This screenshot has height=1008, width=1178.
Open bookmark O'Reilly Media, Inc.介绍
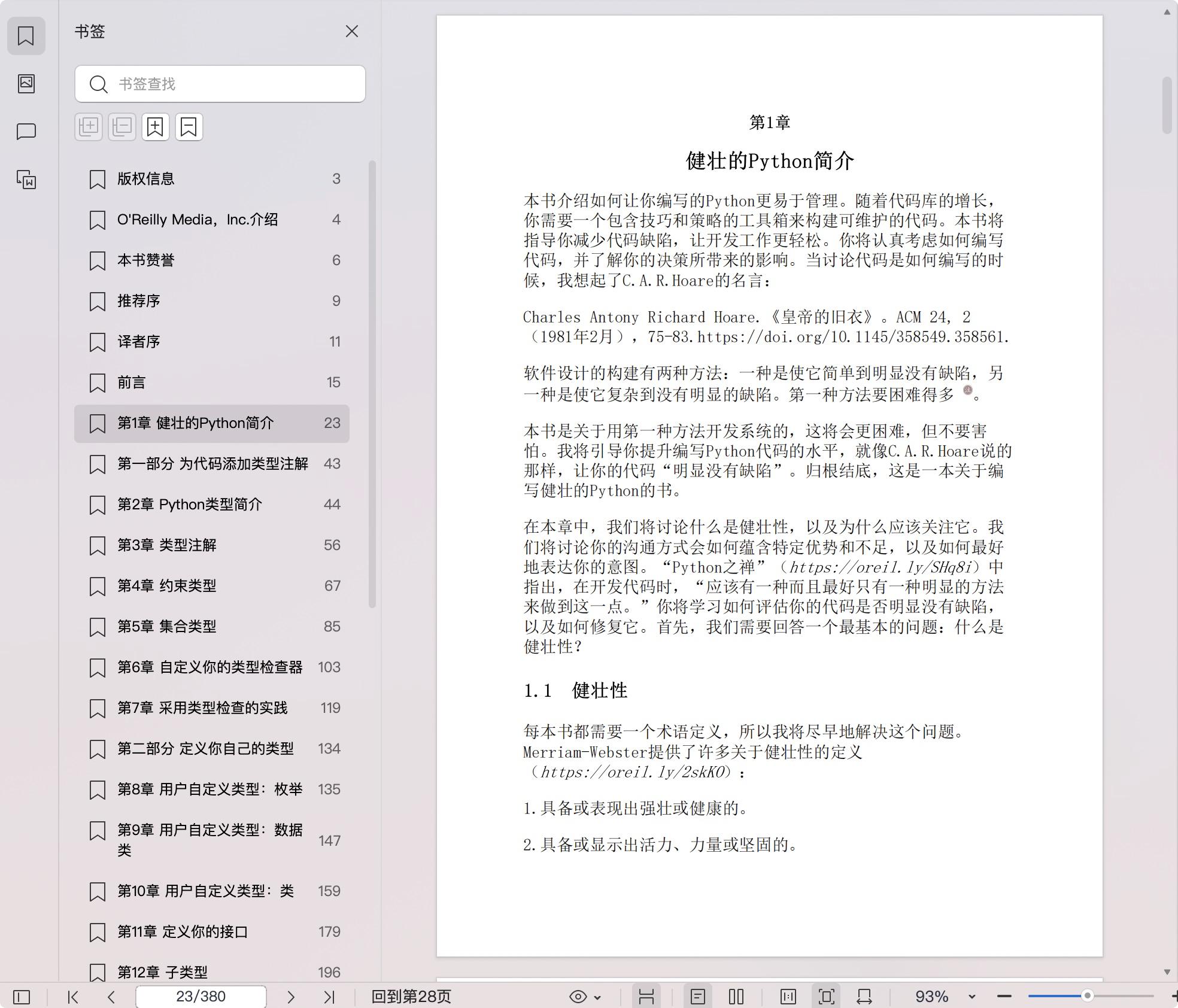pos(212,219)
